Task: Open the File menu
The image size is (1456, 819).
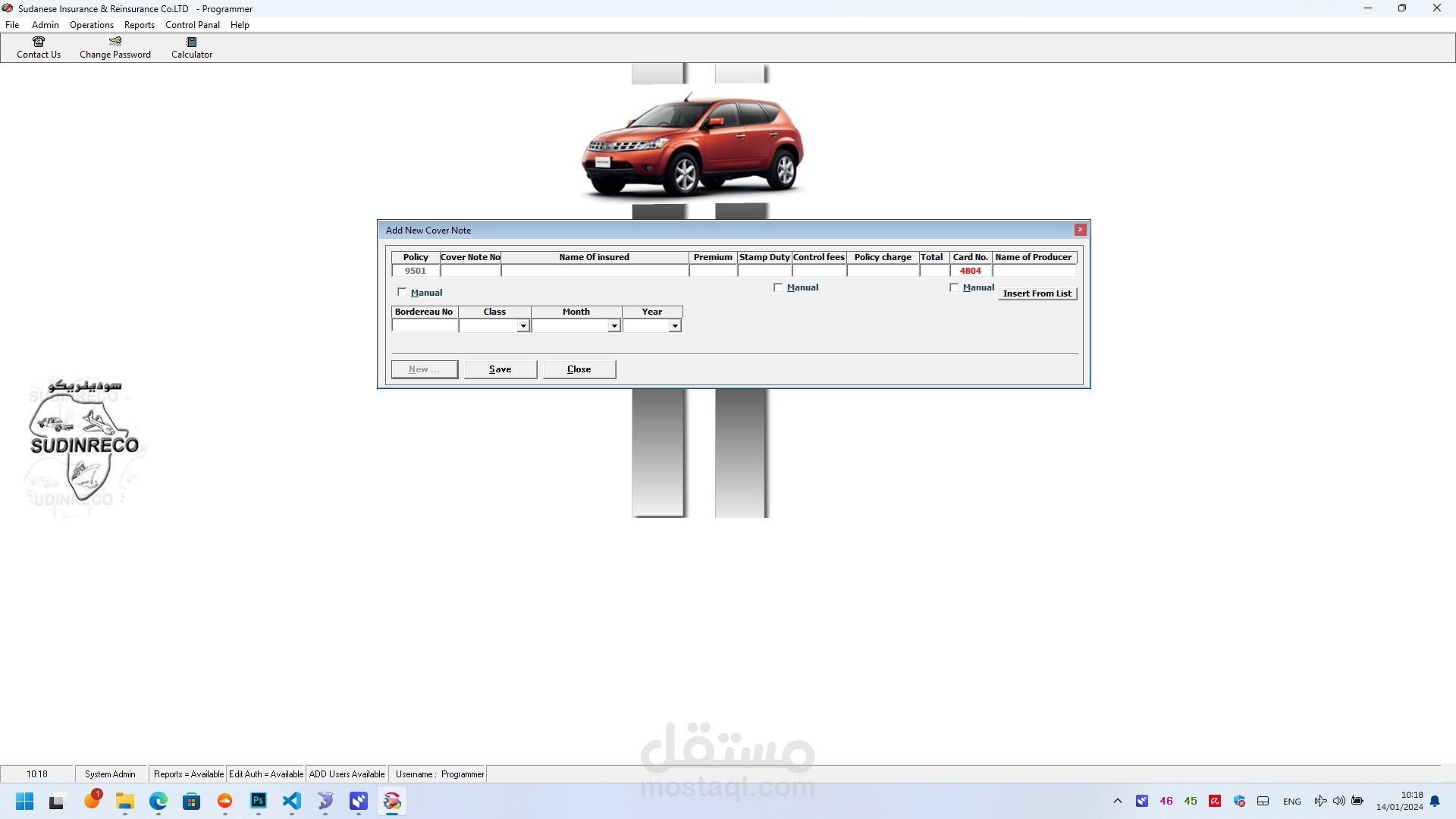Action: pyautogui.click(x=12, y=25)
